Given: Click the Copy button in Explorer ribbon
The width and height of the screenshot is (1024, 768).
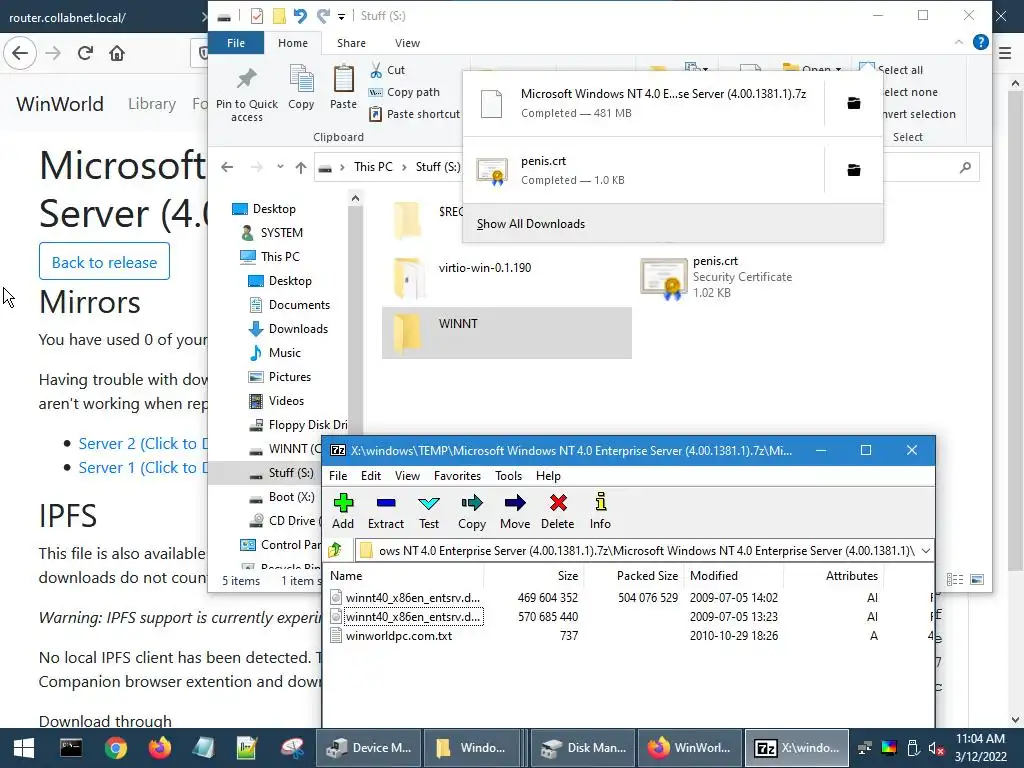Looking at the screenshot, I should pos(301,88).
